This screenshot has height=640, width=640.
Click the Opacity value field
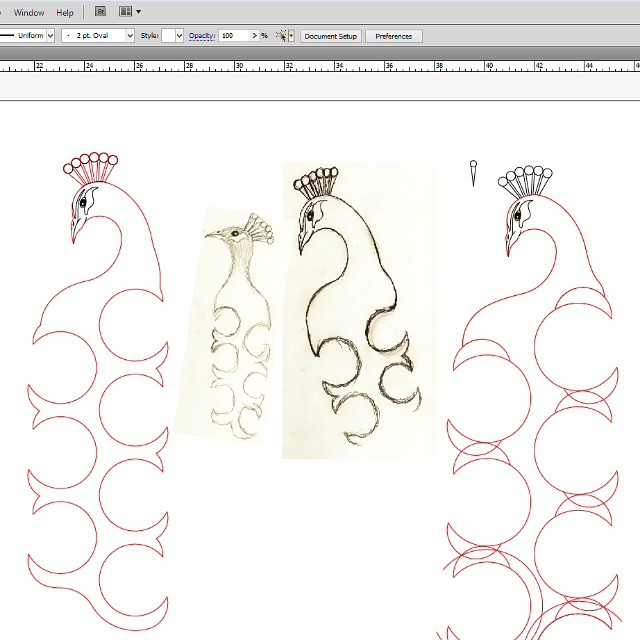click(x=233, y=36)
